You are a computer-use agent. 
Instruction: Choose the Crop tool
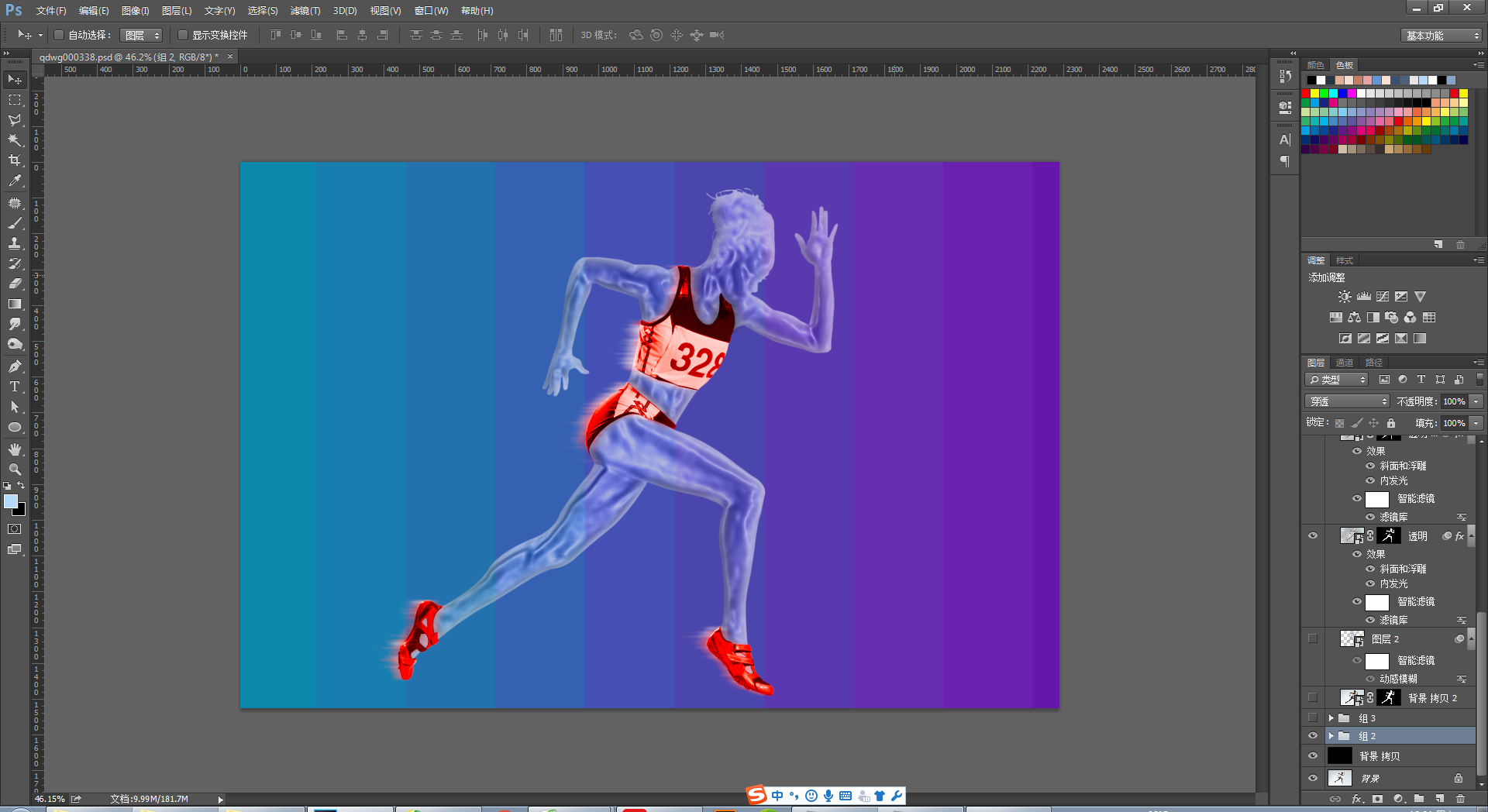pos(15,160)
